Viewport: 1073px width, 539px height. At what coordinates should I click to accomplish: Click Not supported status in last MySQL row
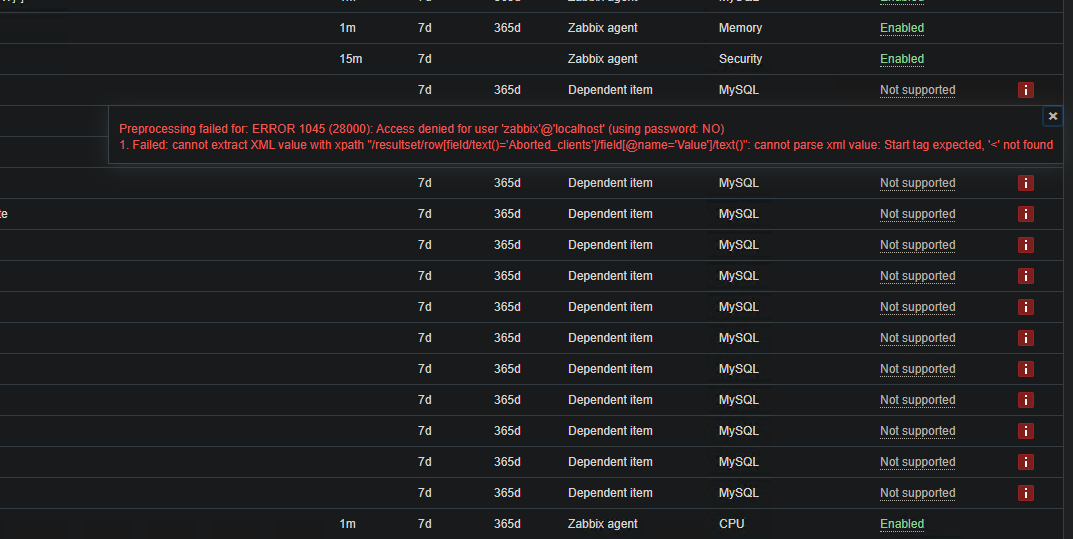(917, 493)
